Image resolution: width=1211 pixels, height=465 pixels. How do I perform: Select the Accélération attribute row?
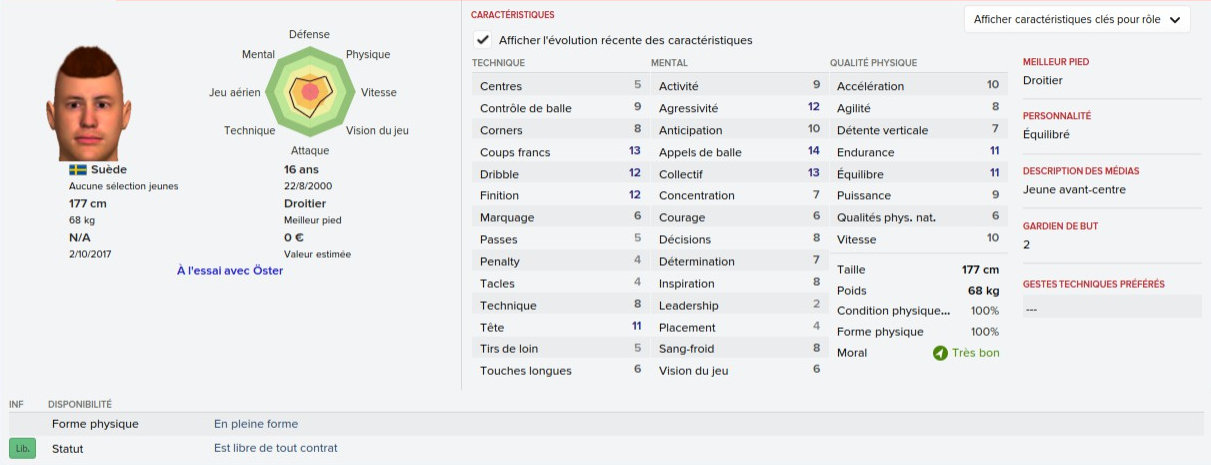[917, 86]
